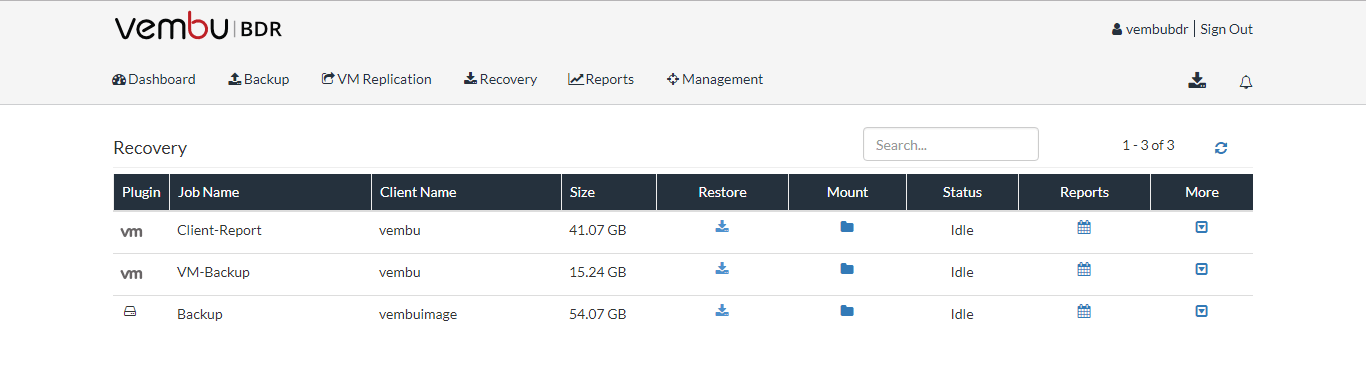Open the Backup menu

point(259,79)
